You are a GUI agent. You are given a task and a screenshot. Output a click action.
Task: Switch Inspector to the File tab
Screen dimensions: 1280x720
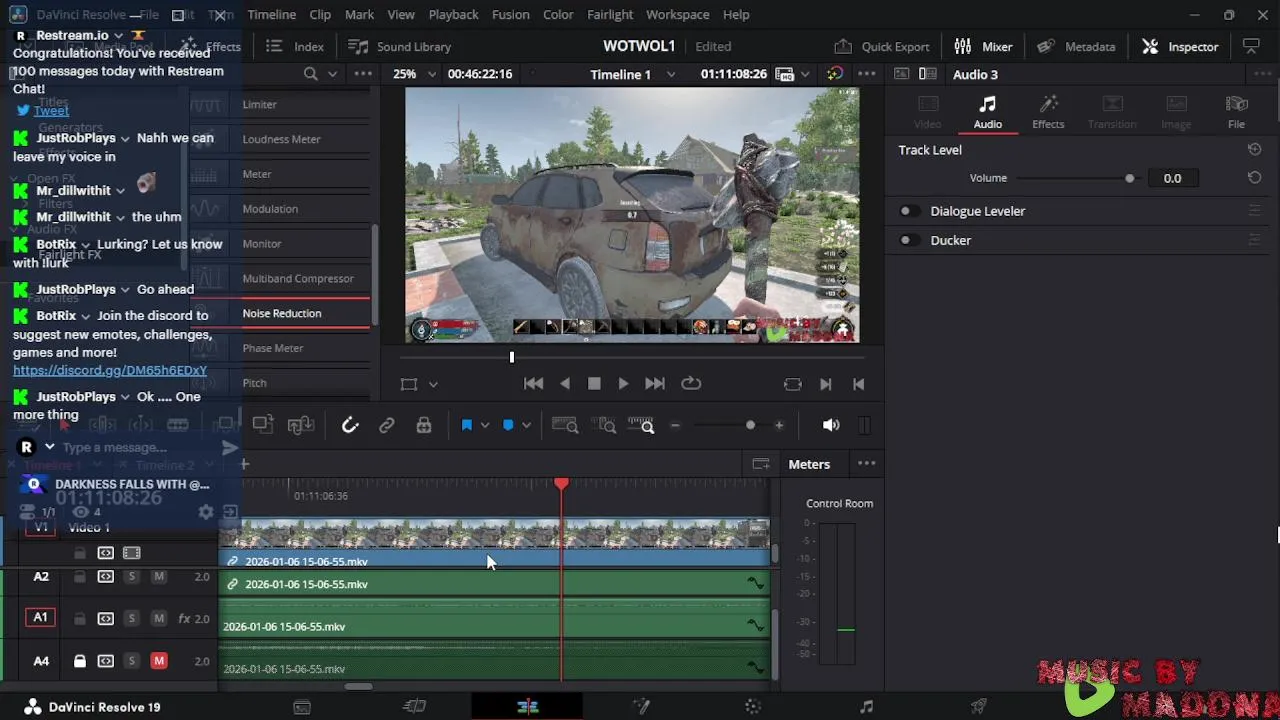1236,112
